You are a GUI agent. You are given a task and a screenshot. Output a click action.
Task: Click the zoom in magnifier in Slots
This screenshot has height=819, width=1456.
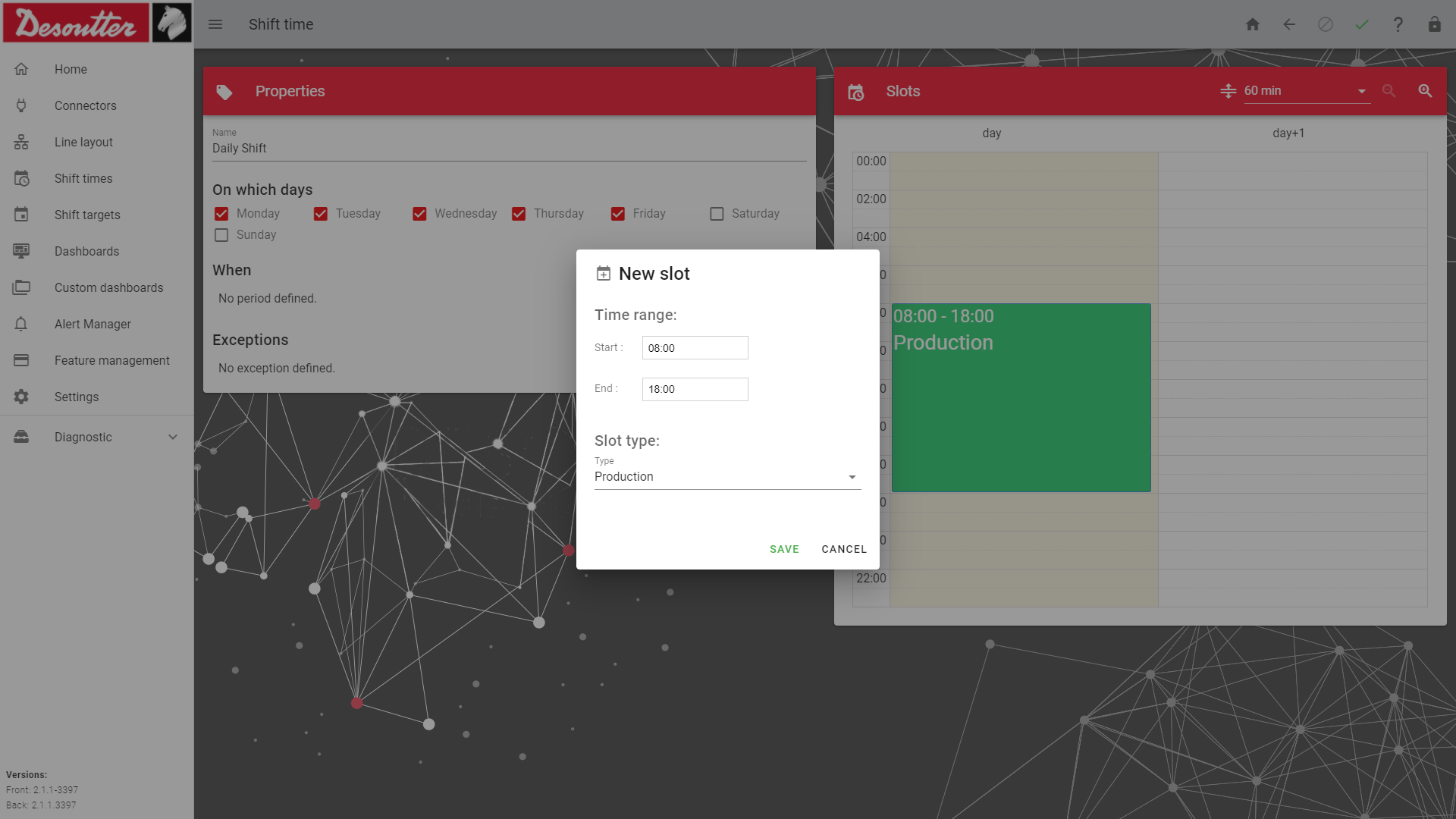coord(1425,91)
